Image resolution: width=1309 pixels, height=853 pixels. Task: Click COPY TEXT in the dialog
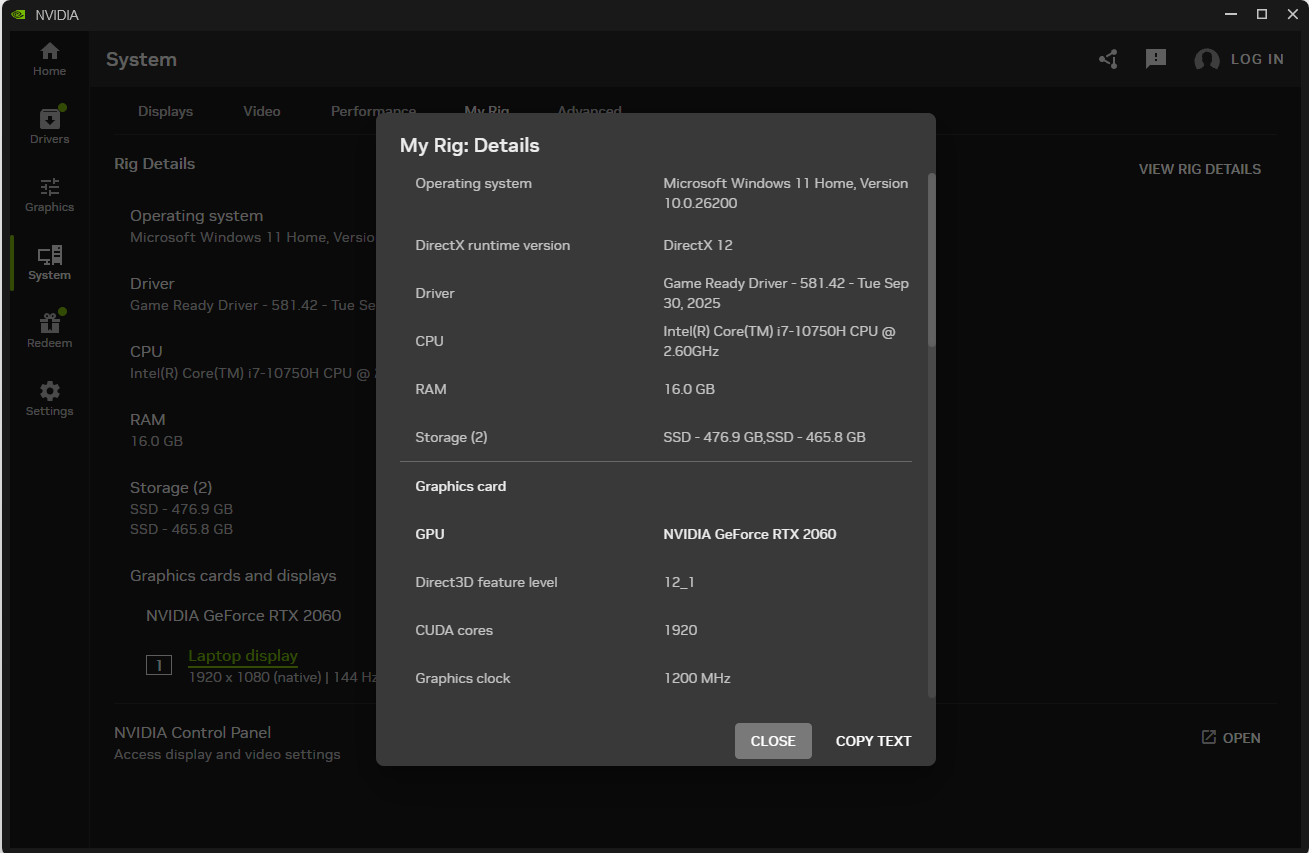pyautogui.click(x=873, y=741)
